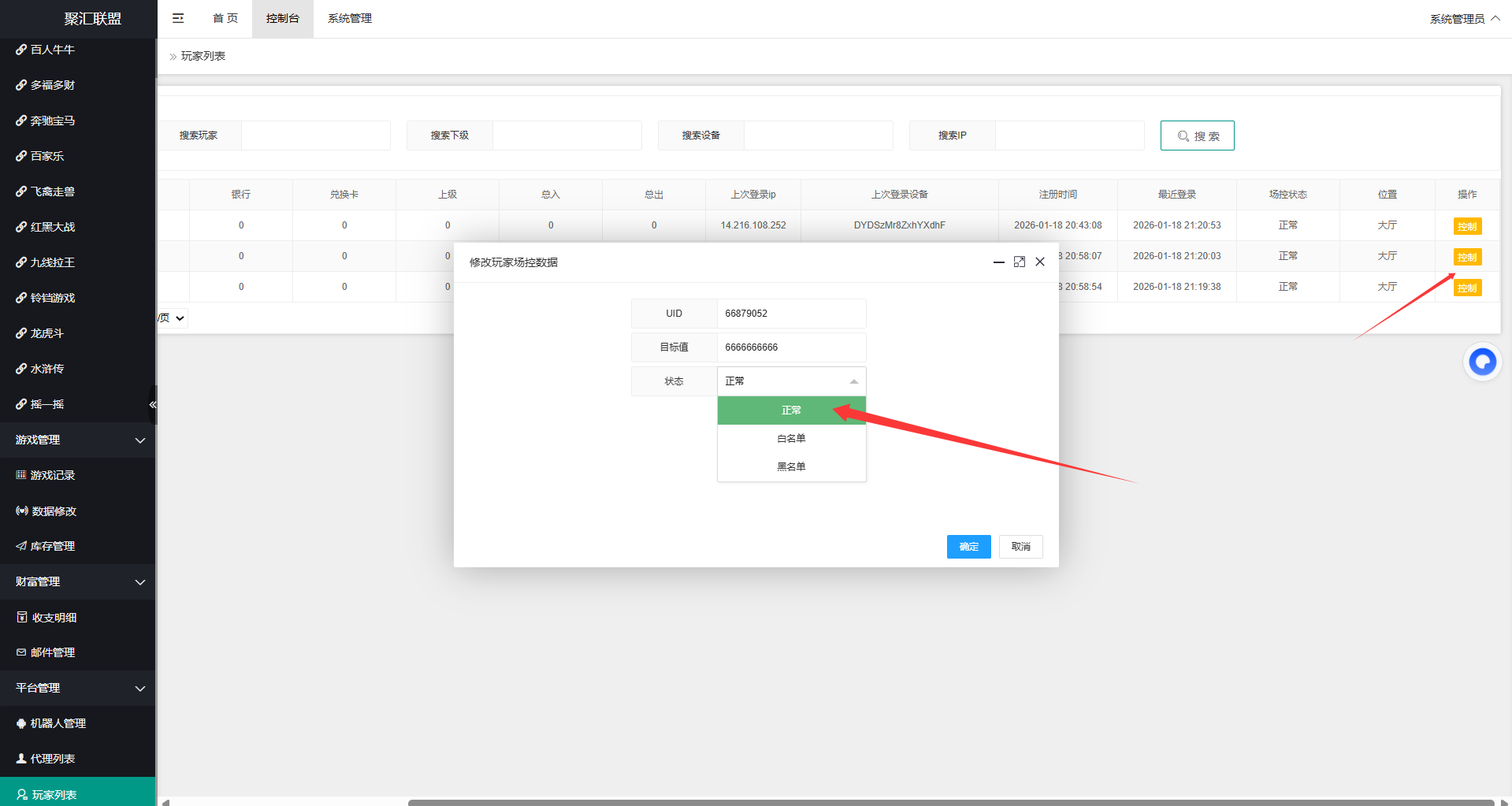Open 邮件管理 in the sidebar
Viewport: 1512px width, 806px height.
coord(52,652)
